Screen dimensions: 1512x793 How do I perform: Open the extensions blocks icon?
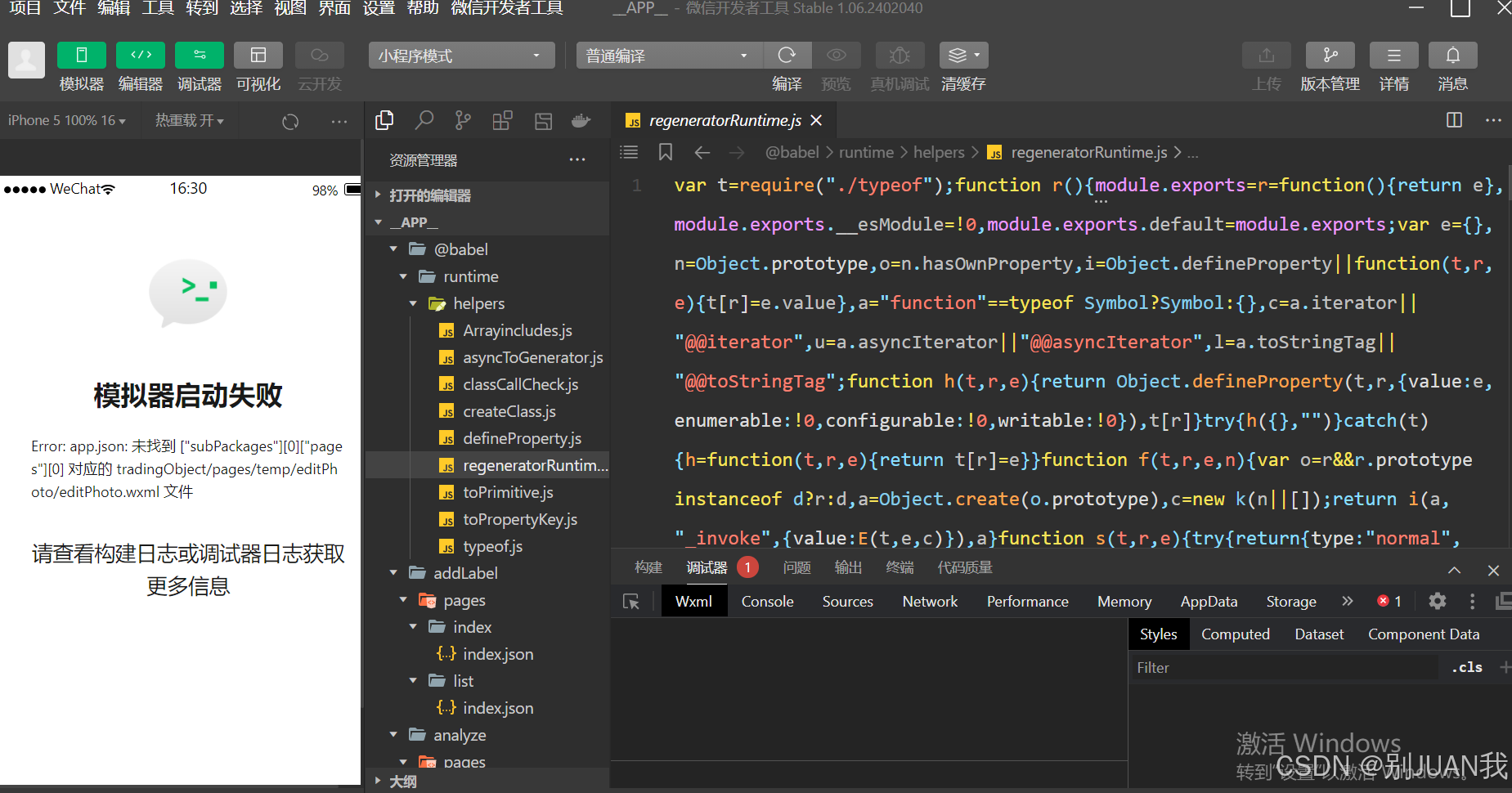click(x=502, y=121)
